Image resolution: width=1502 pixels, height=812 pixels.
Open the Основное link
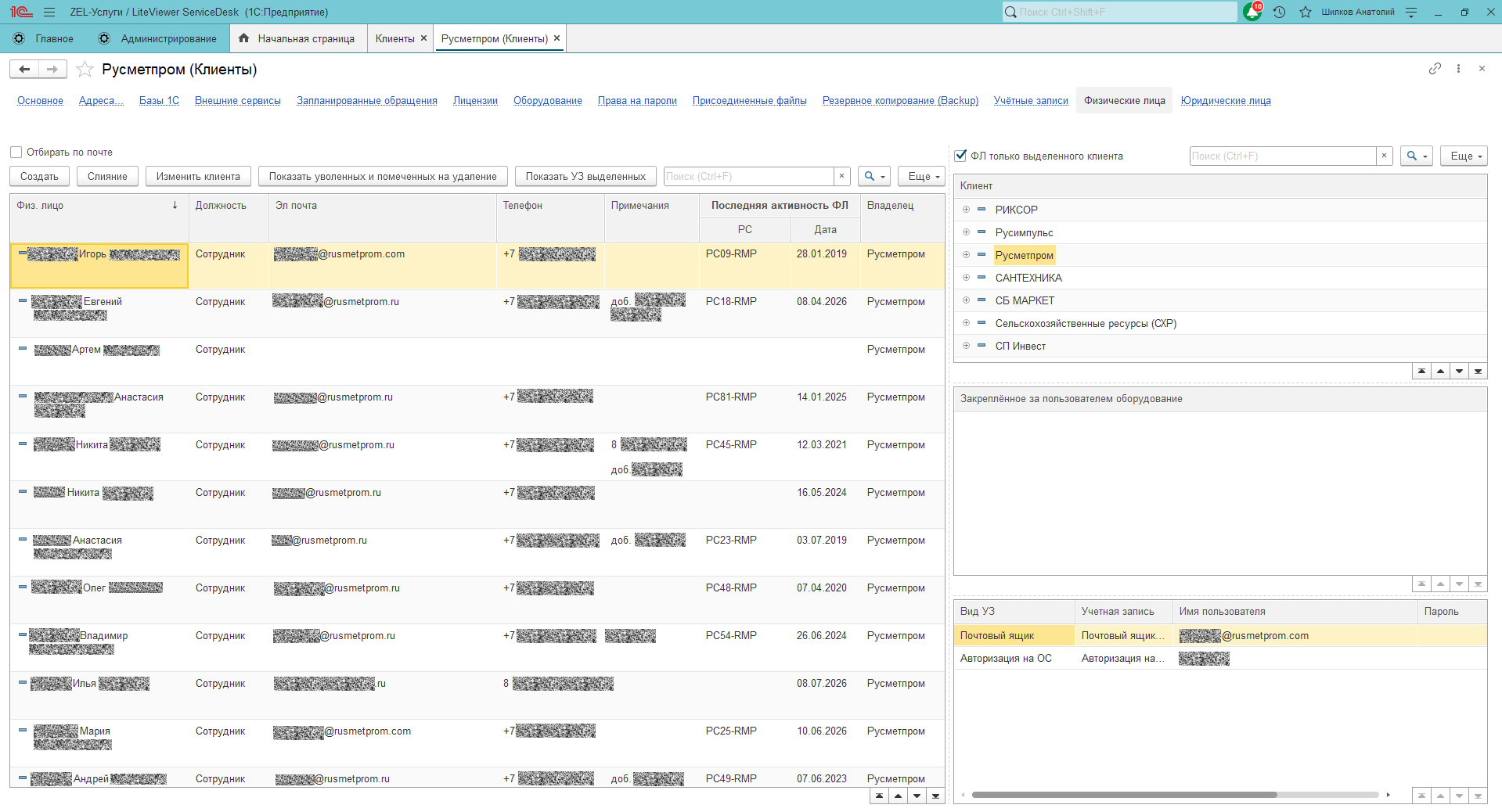click(40, 100)
